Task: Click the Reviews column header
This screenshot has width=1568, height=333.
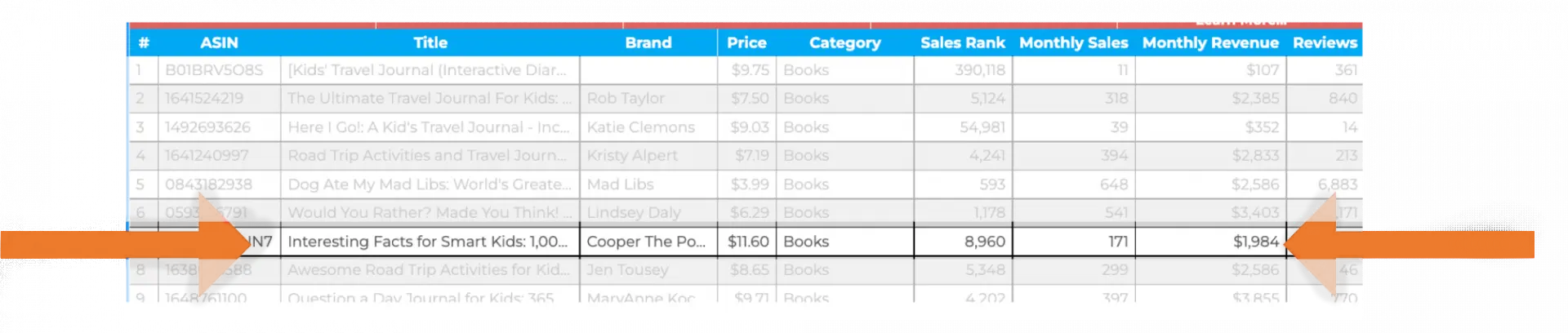Action: [1324, 42]
